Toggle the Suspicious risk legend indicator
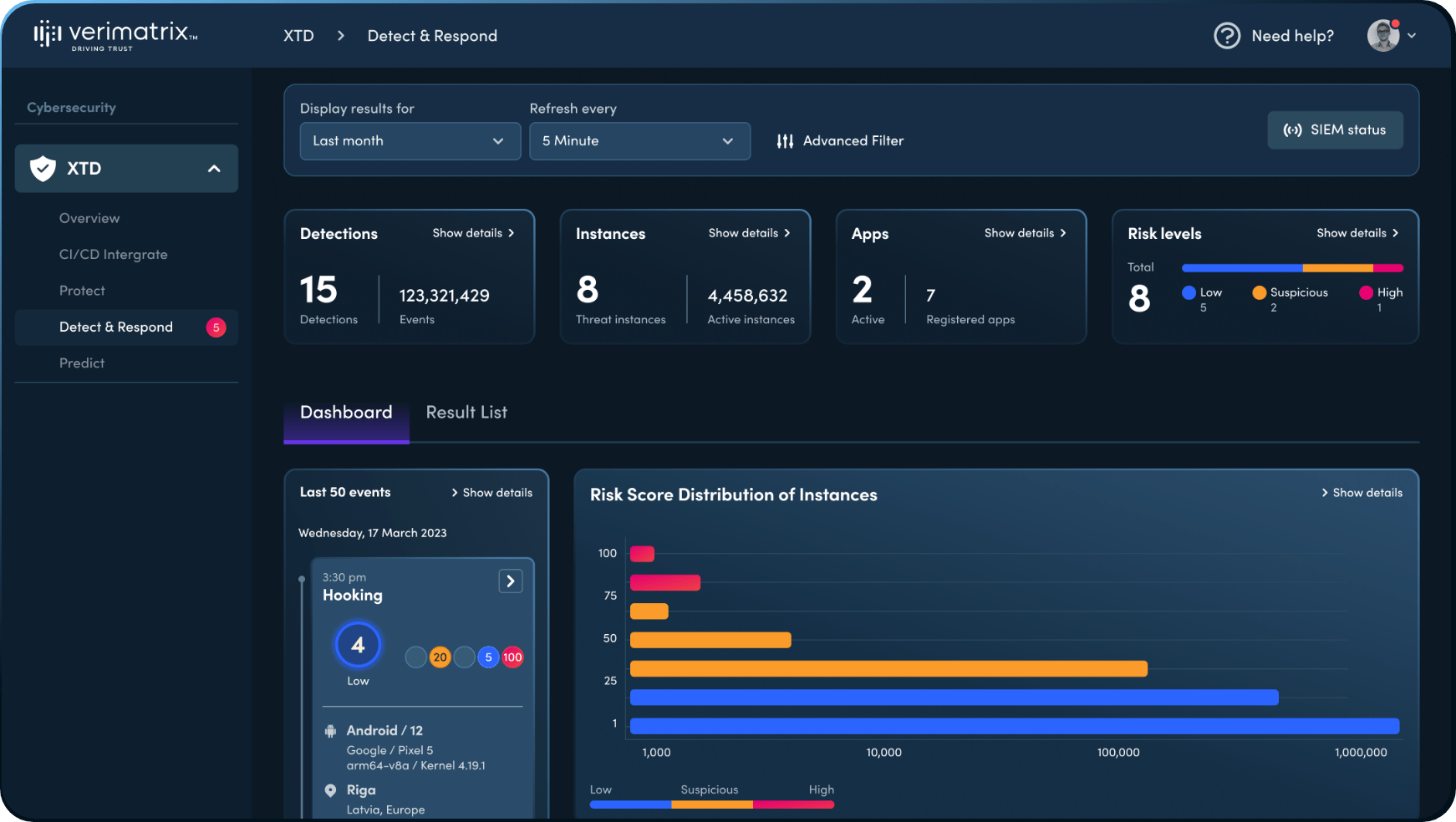 pyautogui.click(x=1258, y=292)
